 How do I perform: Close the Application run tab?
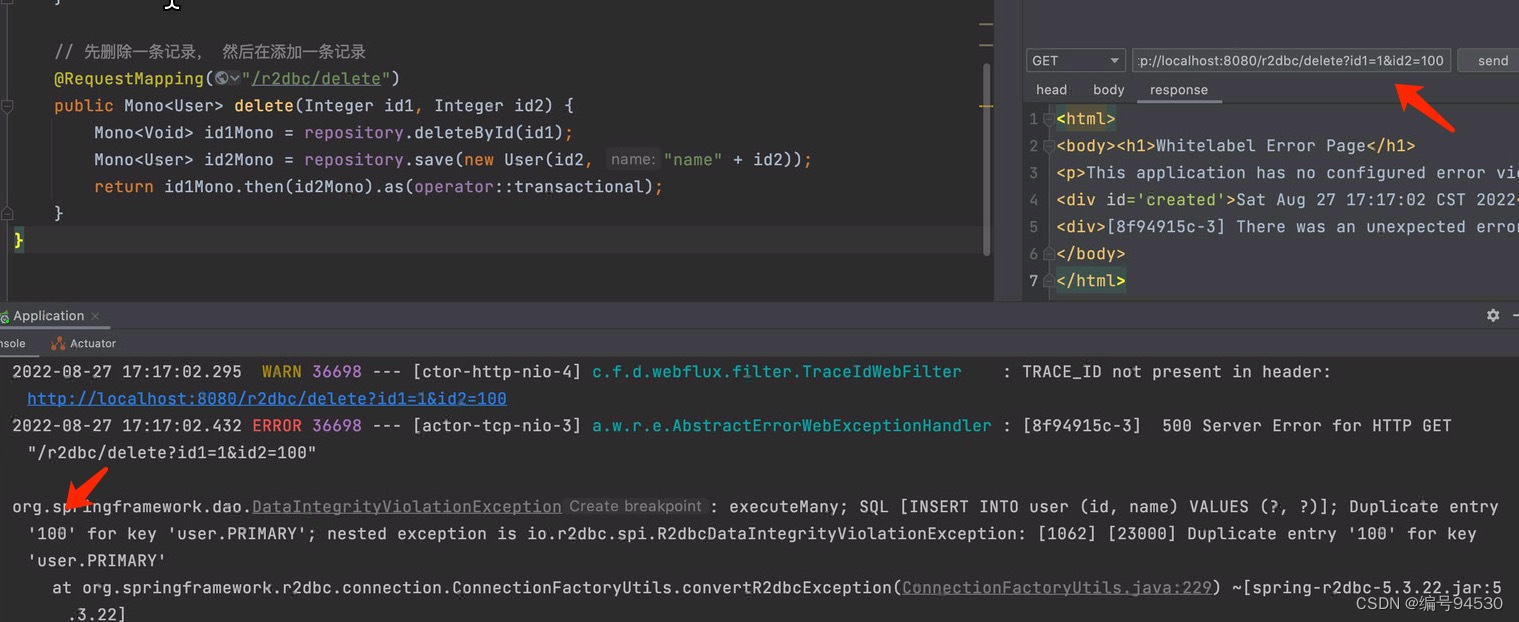(x=96, y=317)
